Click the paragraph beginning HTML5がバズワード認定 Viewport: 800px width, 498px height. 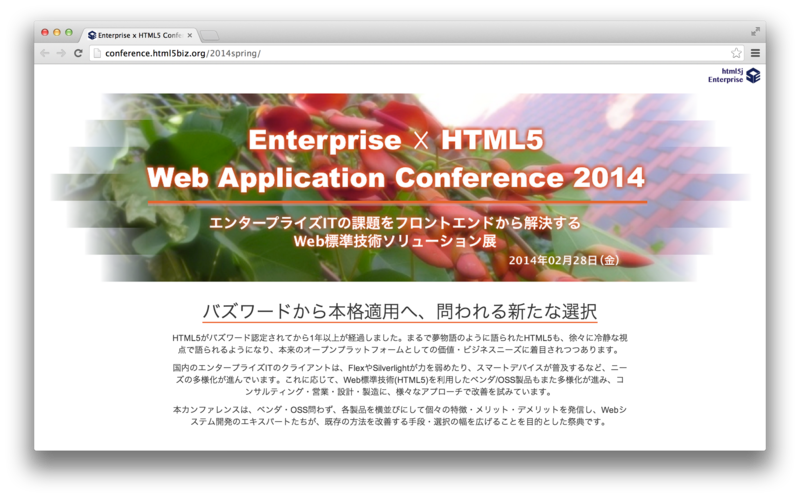coord(399,344)
